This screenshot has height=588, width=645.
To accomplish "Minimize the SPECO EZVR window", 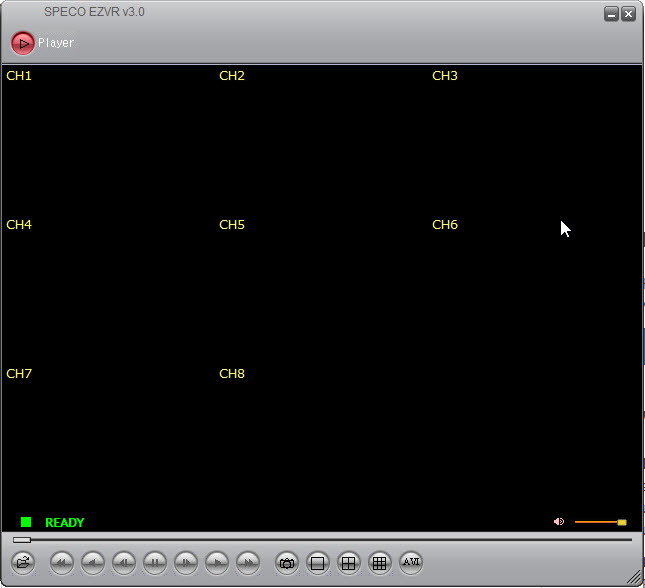I will click(611, 14).
